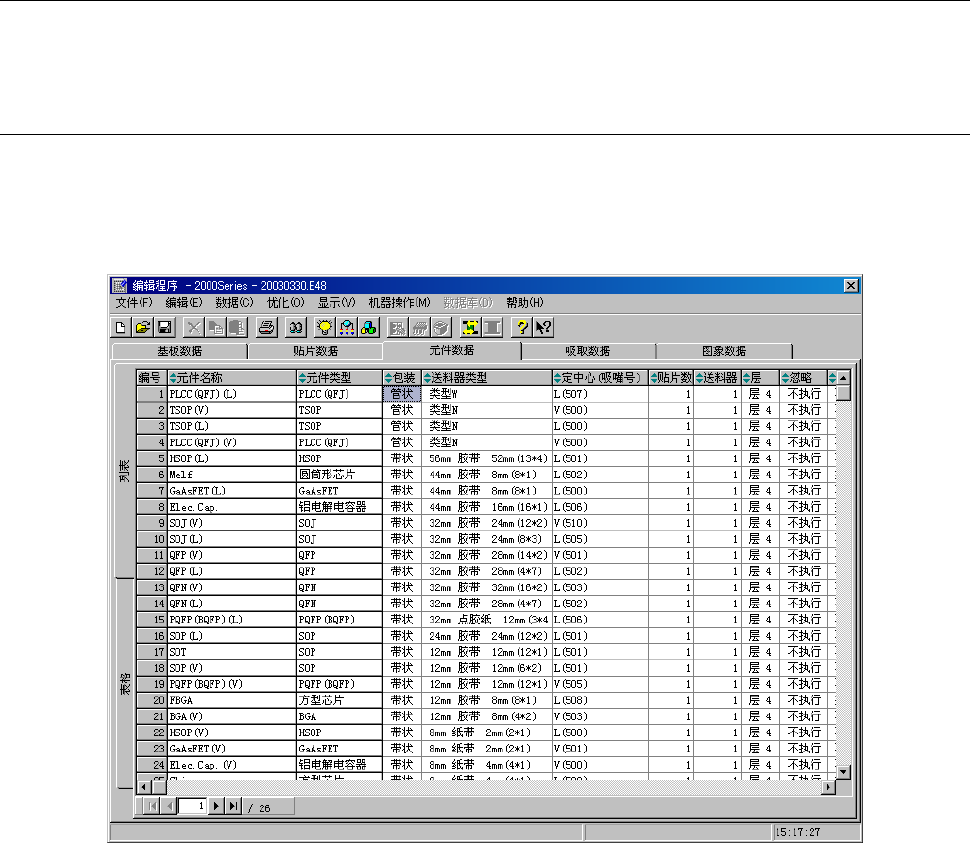Select the 元件数据 tab

tap(452, 350)
